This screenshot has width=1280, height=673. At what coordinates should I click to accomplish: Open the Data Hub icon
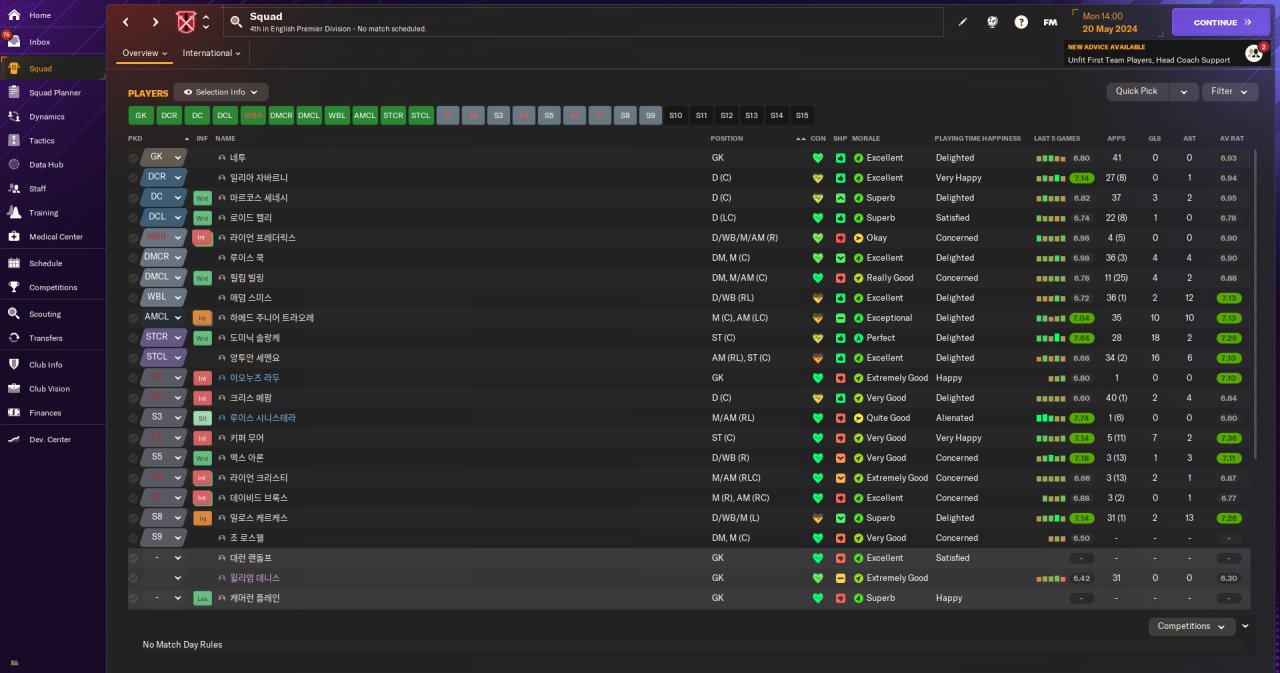14,164
